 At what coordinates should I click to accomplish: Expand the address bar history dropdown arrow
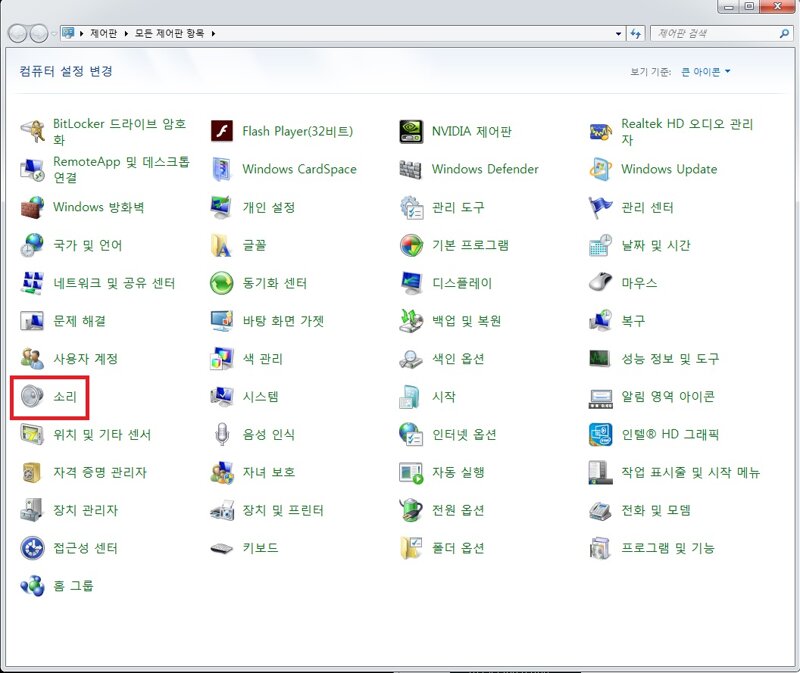click(618, 34)
